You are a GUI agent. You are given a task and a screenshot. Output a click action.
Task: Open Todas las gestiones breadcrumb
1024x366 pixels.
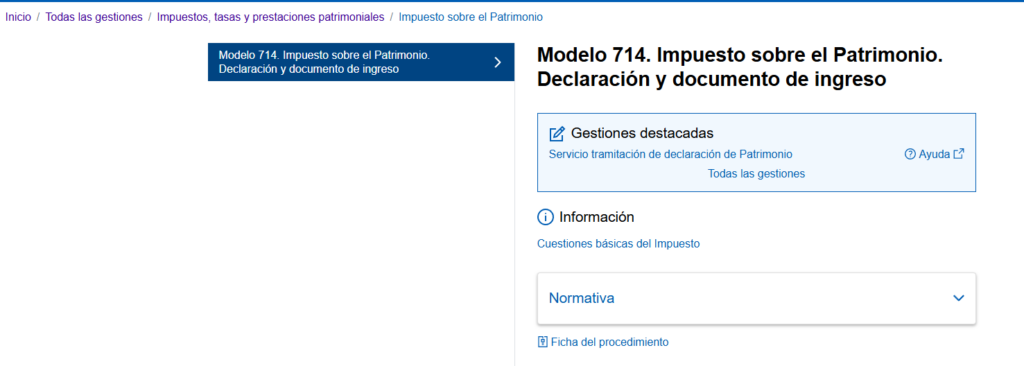coord(94,18)
